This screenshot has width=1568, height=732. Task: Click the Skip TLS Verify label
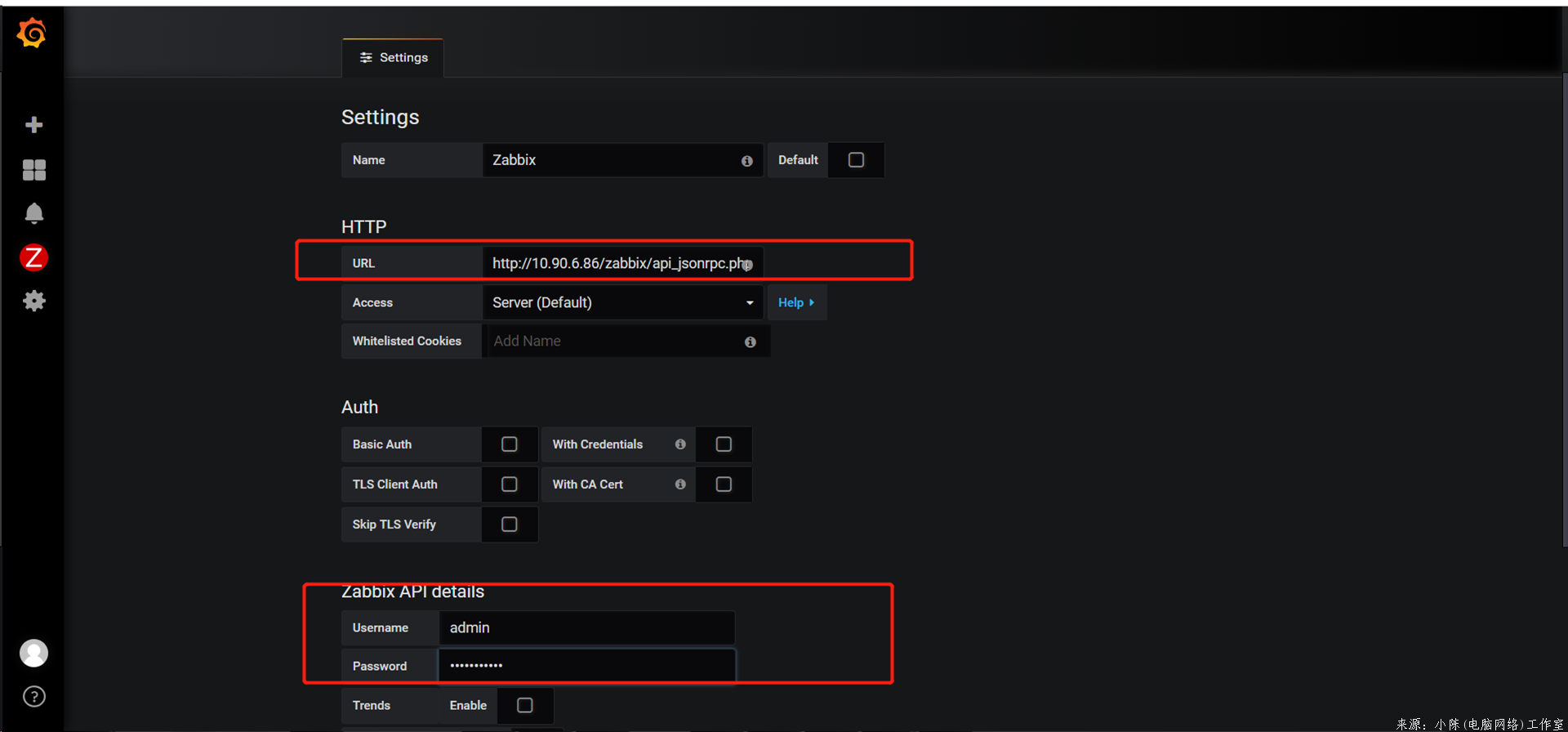[394, 524]
